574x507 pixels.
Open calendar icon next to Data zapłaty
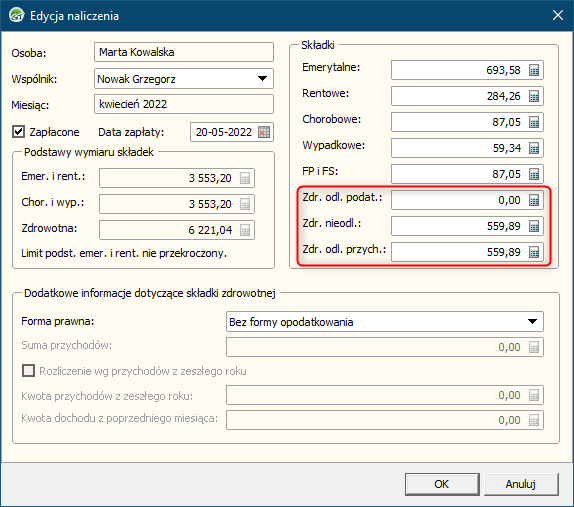point(264,132)
